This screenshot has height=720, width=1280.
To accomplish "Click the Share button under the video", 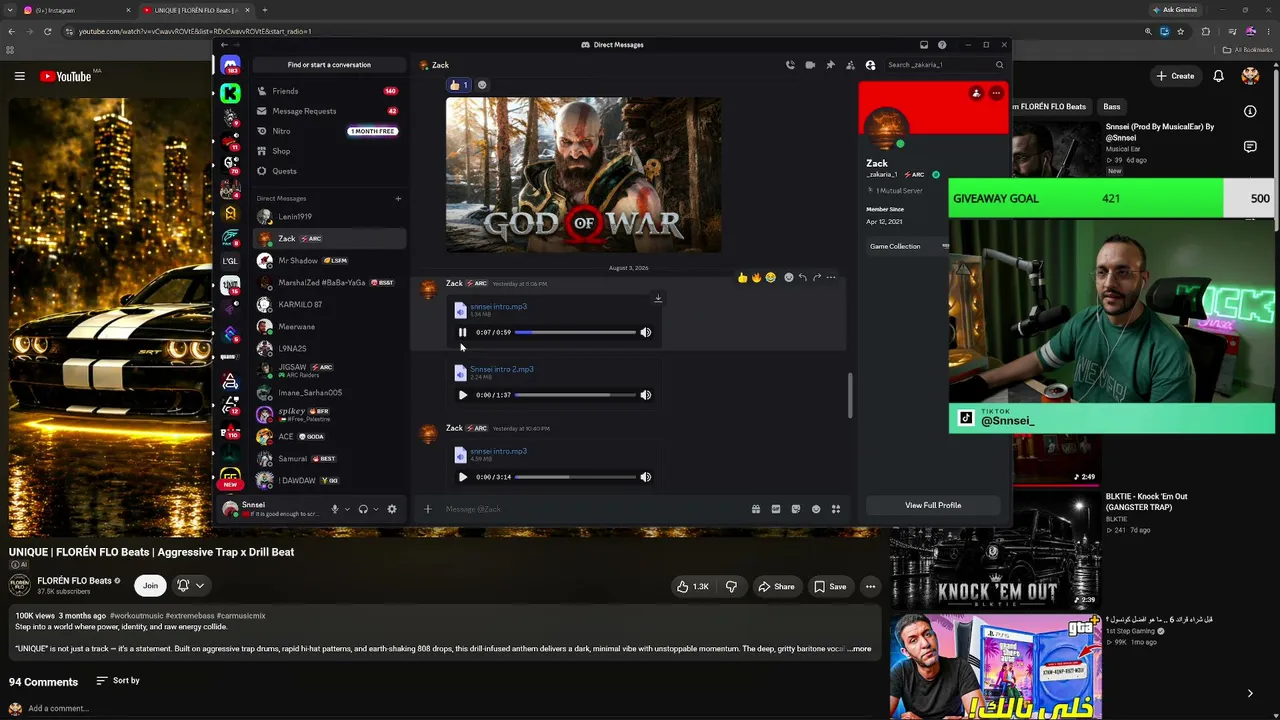I will 776,586.
